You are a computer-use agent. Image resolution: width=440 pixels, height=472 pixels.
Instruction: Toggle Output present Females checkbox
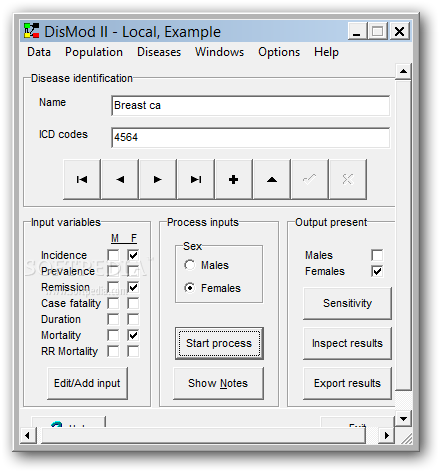tap(377, 271)
